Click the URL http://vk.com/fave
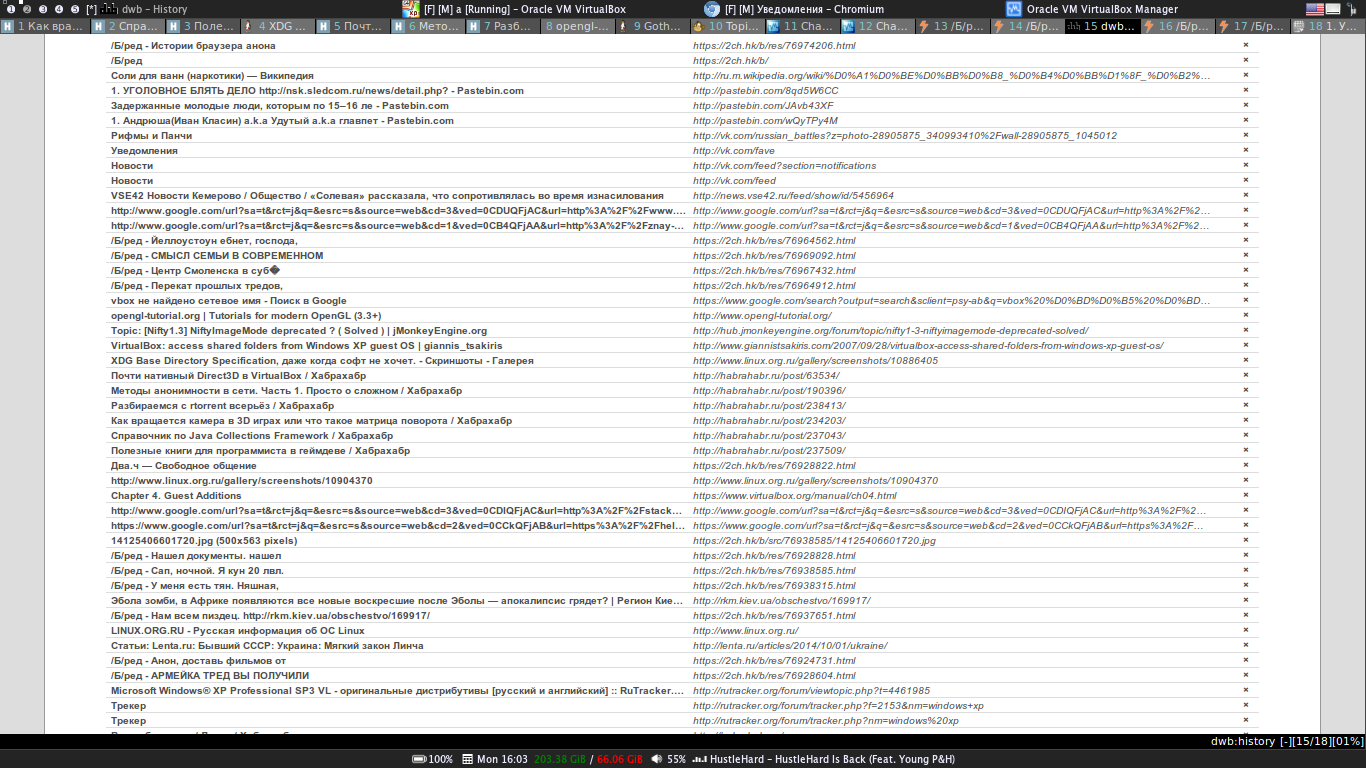The width and height of the screenshot is (1366, 768). click(x=734, y=150)
